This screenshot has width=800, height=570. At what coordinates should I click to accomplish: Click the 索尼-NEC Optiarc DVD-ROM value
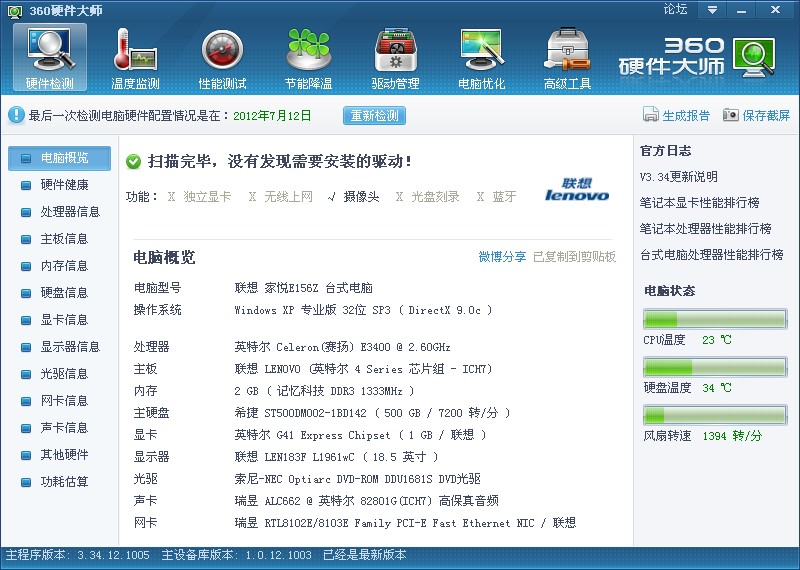point(358,479)
